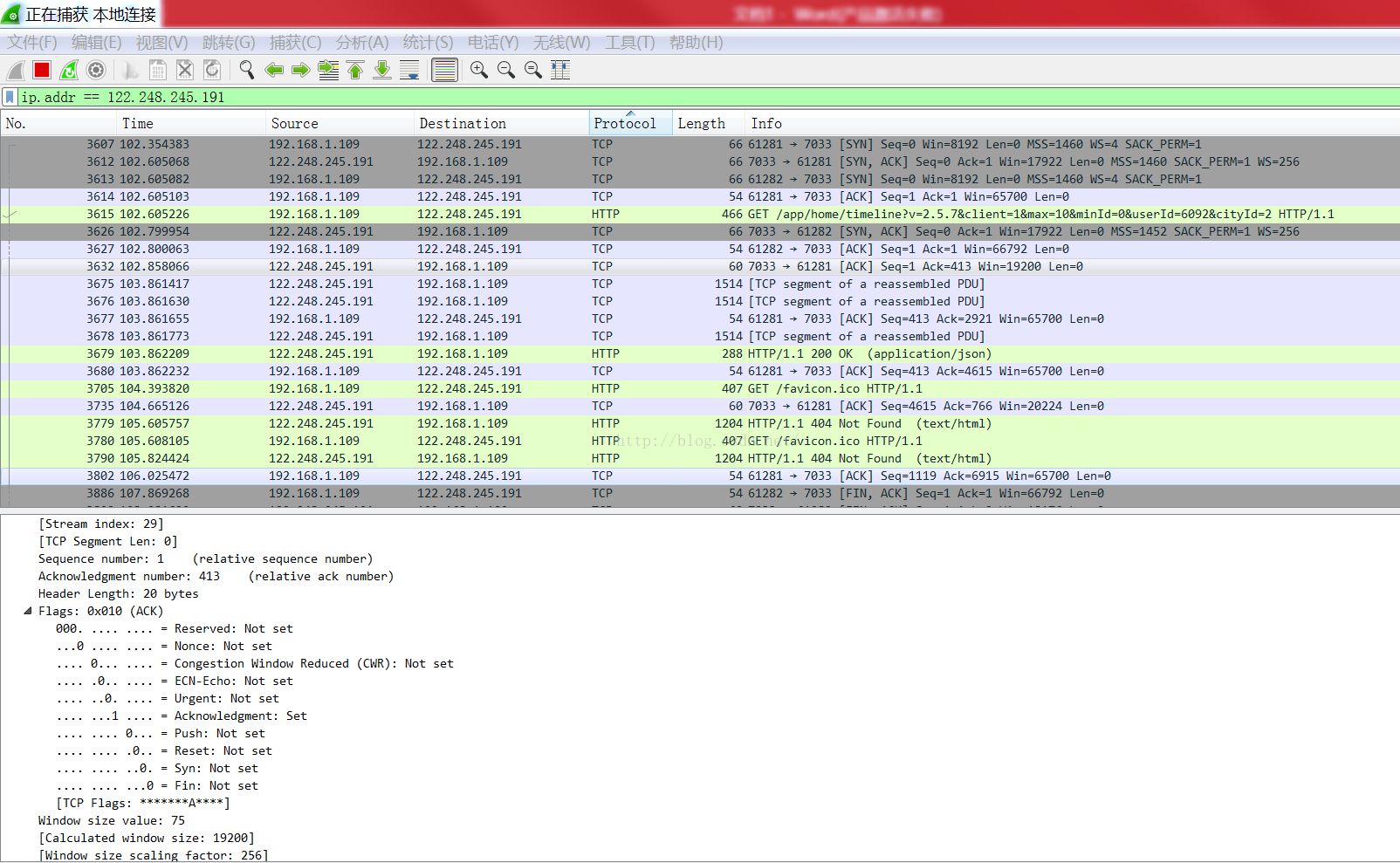This screenshot has width=1400, height=863.
Task: Jump to the last packet
Action: pos(382,70)
